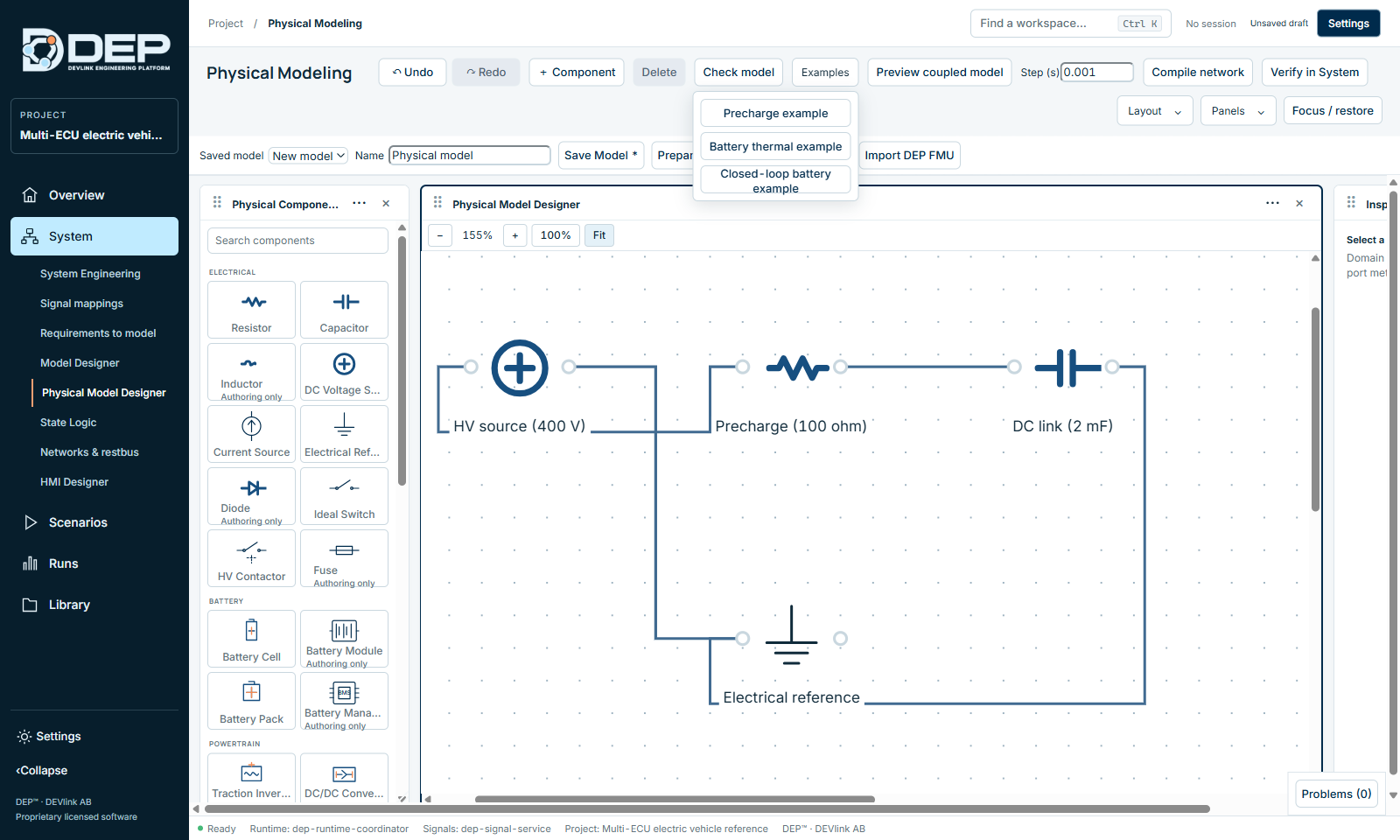This screenshot has height=840, width=1400.
Task: Click the Import DEP FMU button
Action: pos(909,156)
